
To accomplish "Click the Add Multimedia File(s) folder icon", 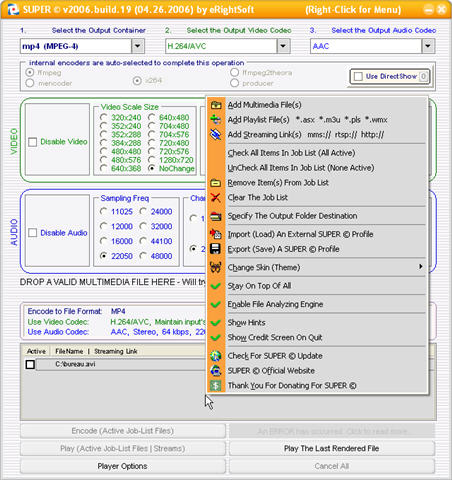I will pyautogui.click(x=216, y=105).
